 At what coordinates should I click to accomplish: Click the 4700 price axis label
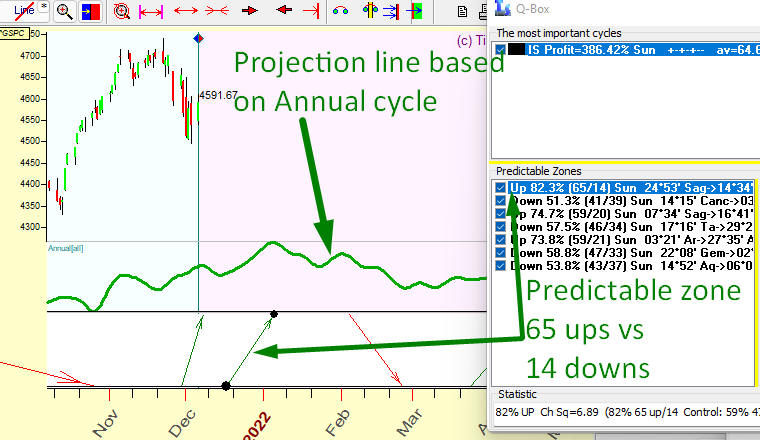click(30, 56)
